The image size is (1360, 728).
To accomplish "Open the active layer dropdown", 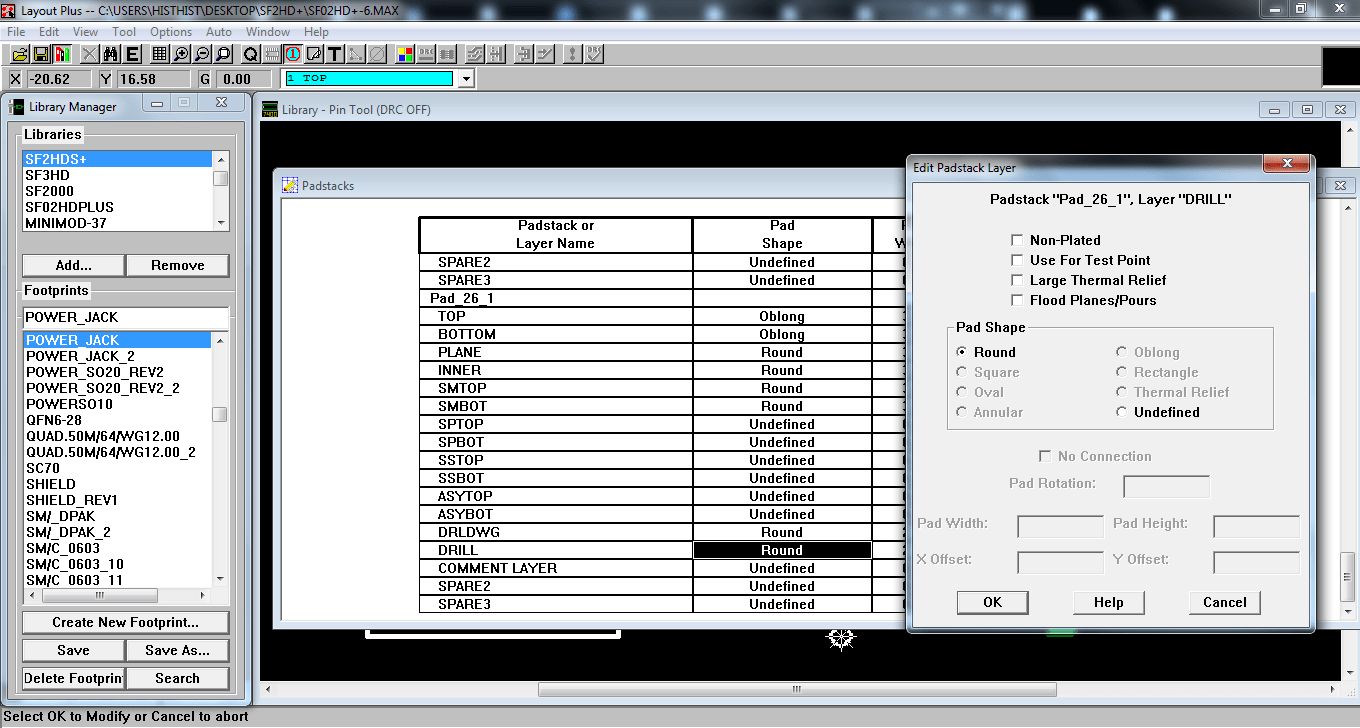I will tap(465, 78).
